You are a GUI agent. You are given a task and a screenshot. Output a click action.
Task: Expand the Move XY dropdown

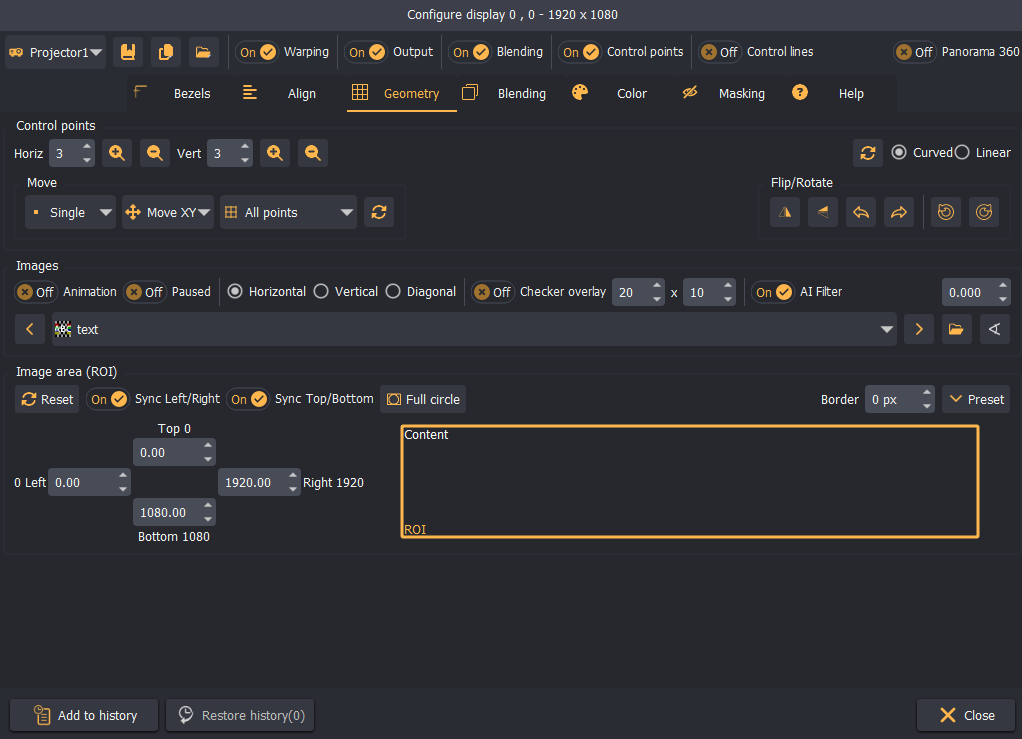click(168, 212)
